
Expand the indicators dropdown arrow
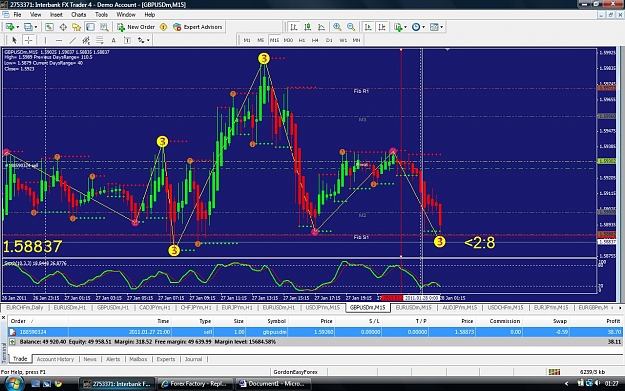point(405,28)
